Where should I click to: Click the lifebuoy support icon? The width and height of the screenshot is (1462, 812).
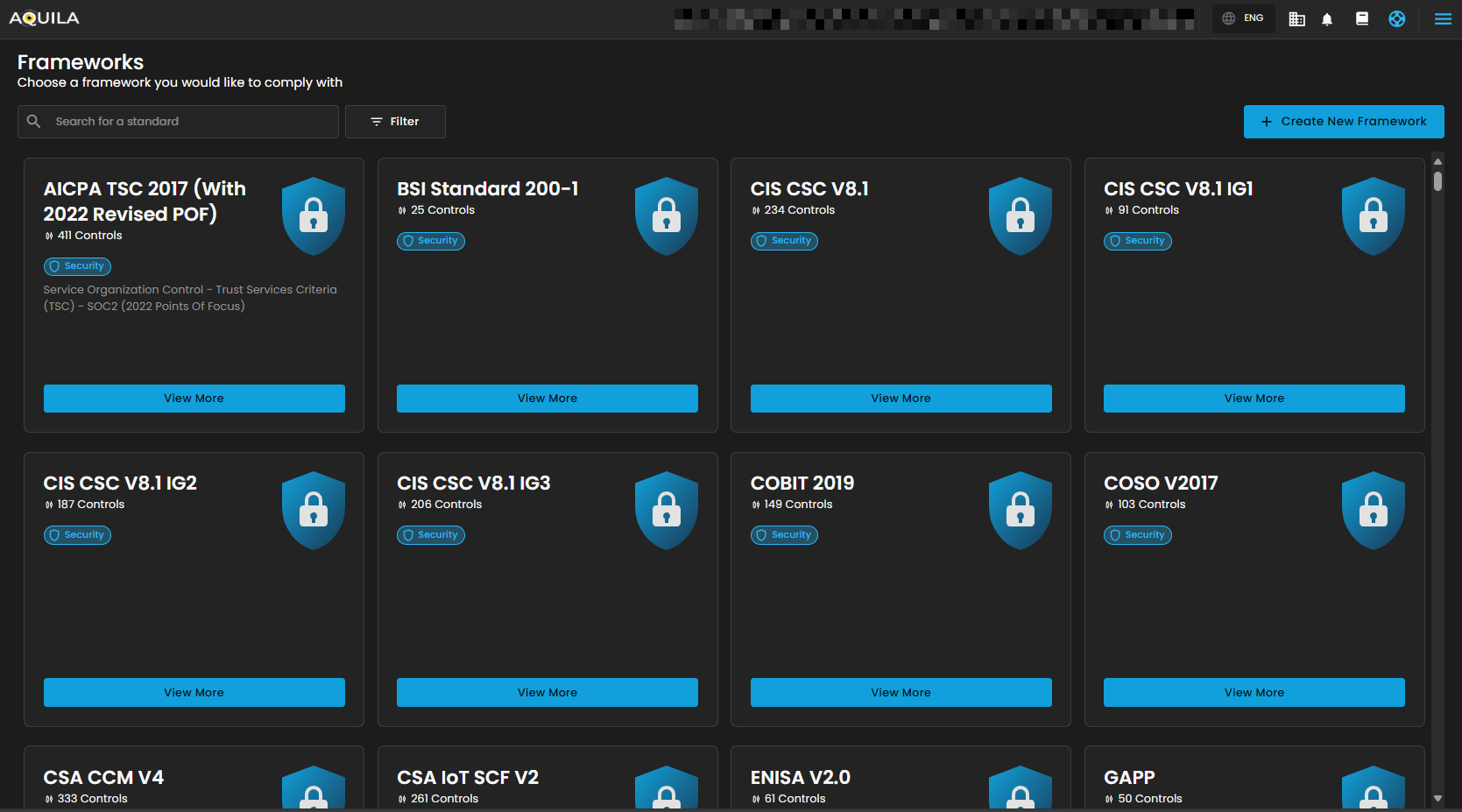pos(1397,19)
